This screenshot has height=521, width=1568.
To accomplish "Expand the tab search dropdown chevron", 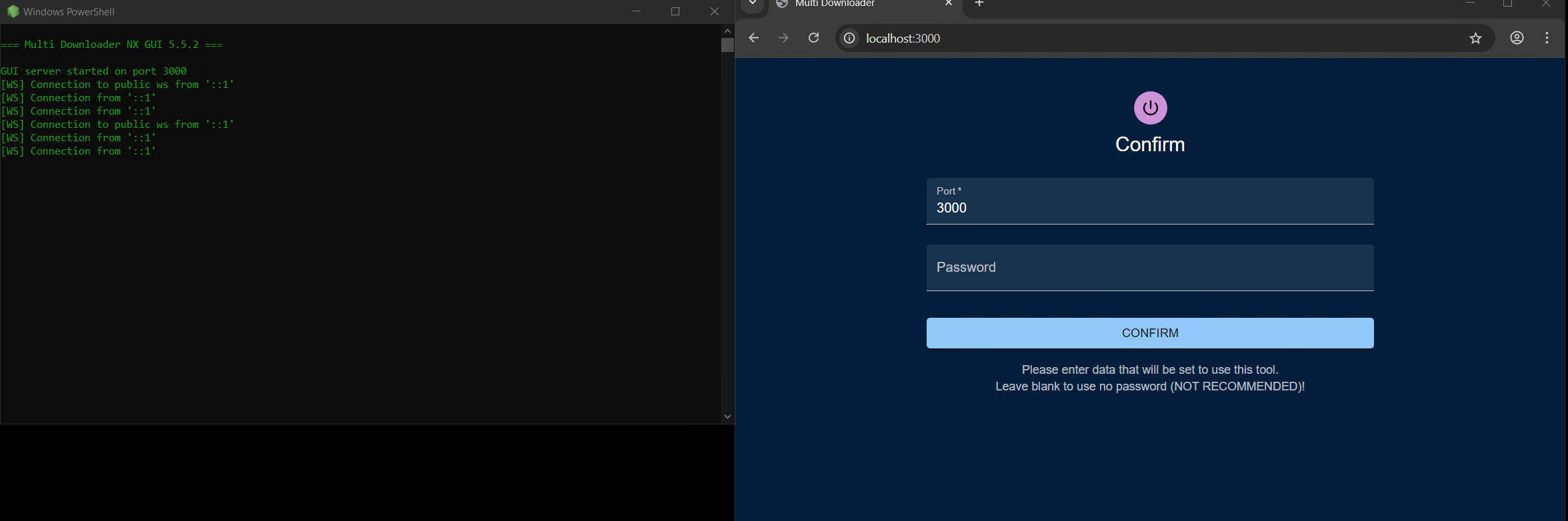I will (752, 4).
